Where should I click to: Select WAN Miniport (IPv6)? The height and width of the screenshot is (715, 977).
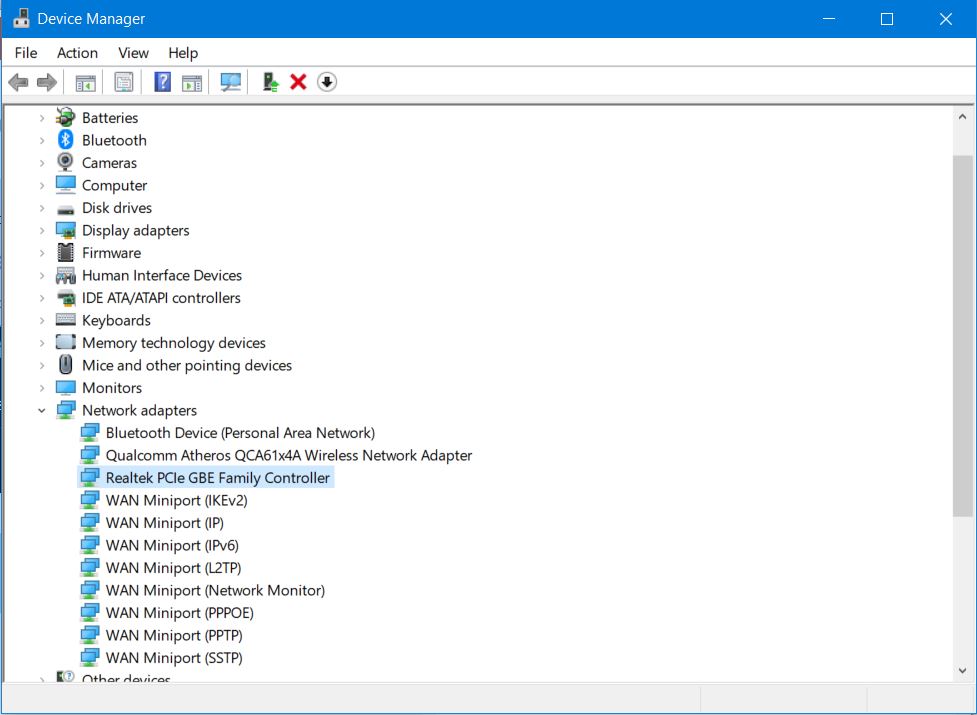point(172,545)
